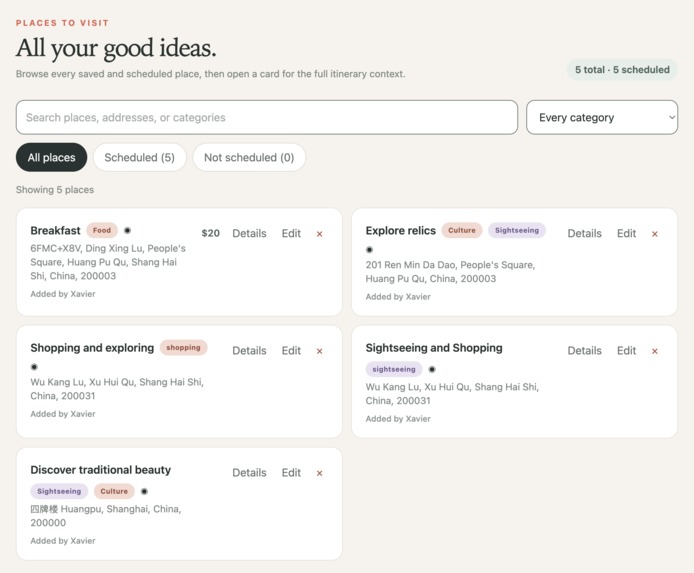This screenshot has width=694, height=573.
Task: Edit the Breakfast place
Action: pos(291,233)
